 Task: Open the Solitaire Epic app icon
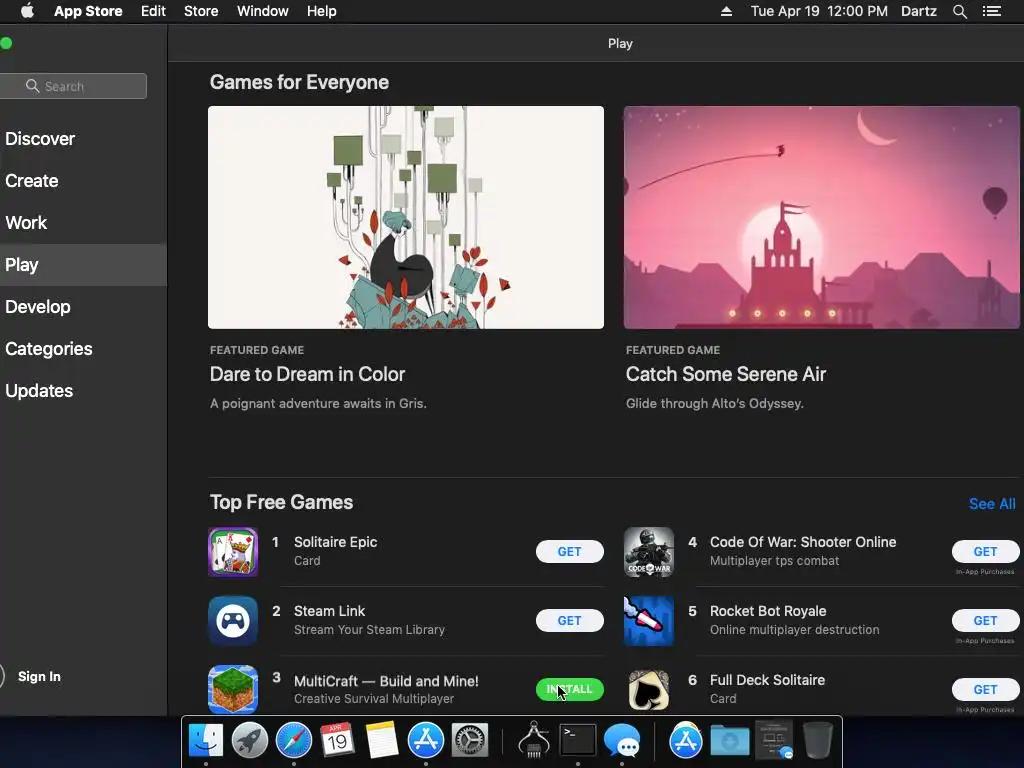(x=232, y=552)
